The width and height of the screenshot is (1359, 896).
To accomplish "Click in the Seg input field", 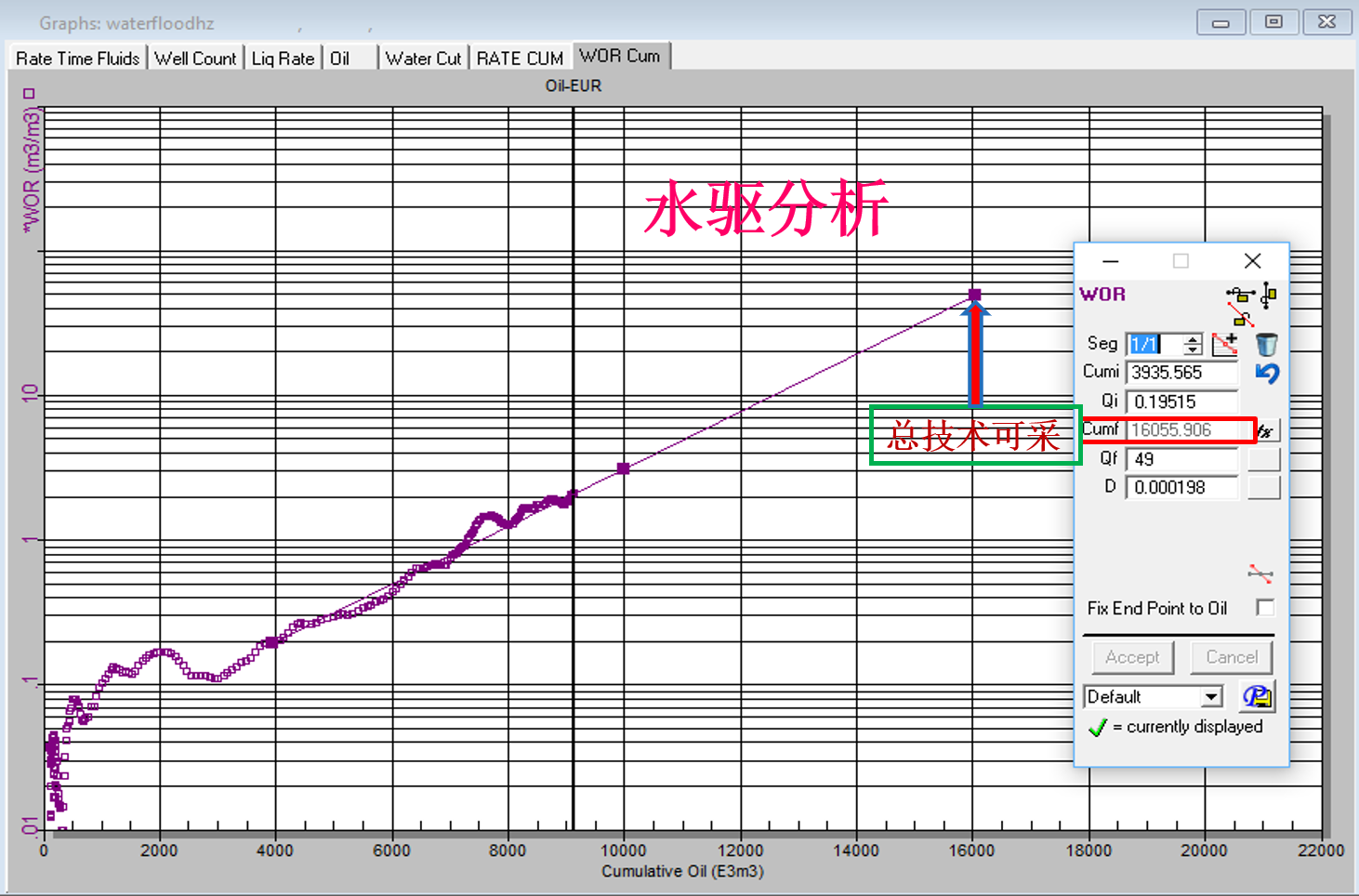I will 1154,345.
